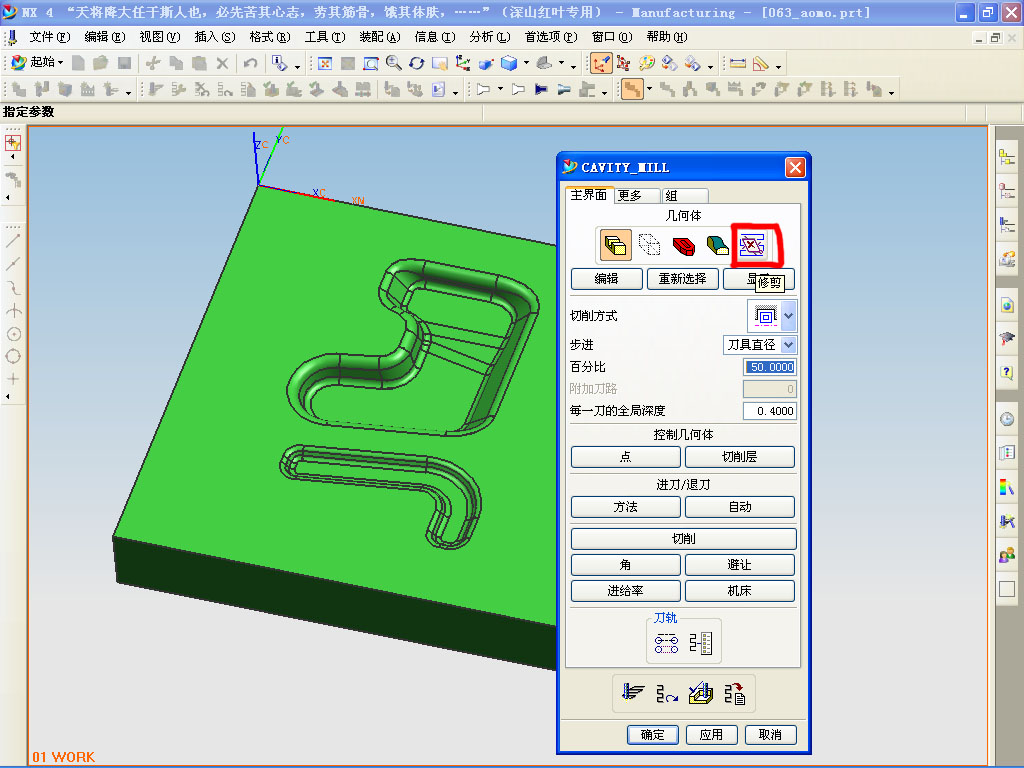Click the List tool path icon
Viewport: 1024px width, 768px height.
pos(735,694)
